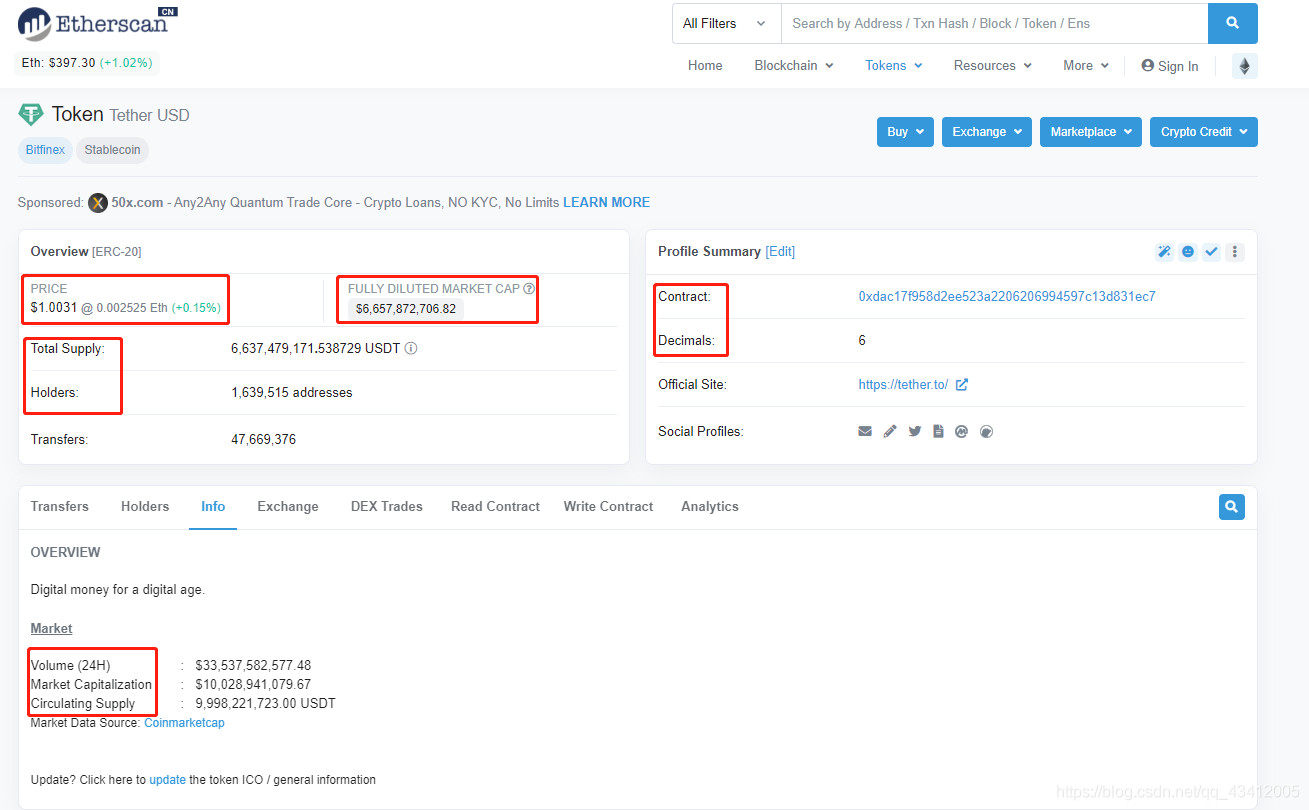This screenshot has height=810, width=1309.
Task: Click the $1.0031 price value
Action: [x=54, y=308]
